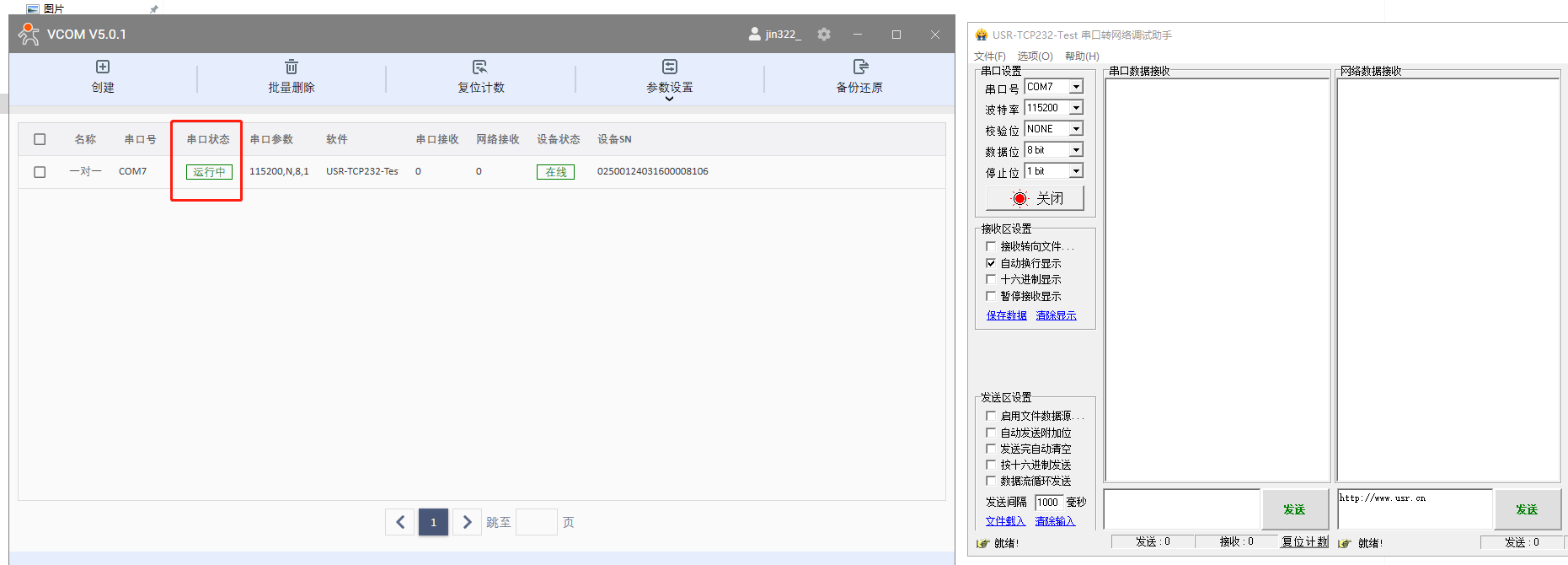Click the 清除显示 clear display link

tap(1056, 315)
